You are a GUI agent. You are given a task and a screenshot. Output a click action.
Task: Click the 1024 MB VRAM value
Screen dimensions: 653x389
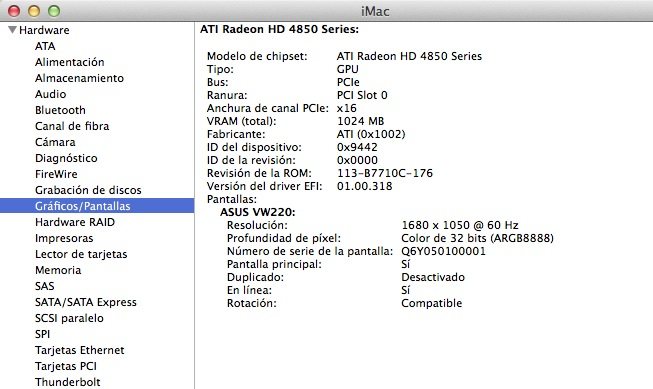[x=360, y=121]
